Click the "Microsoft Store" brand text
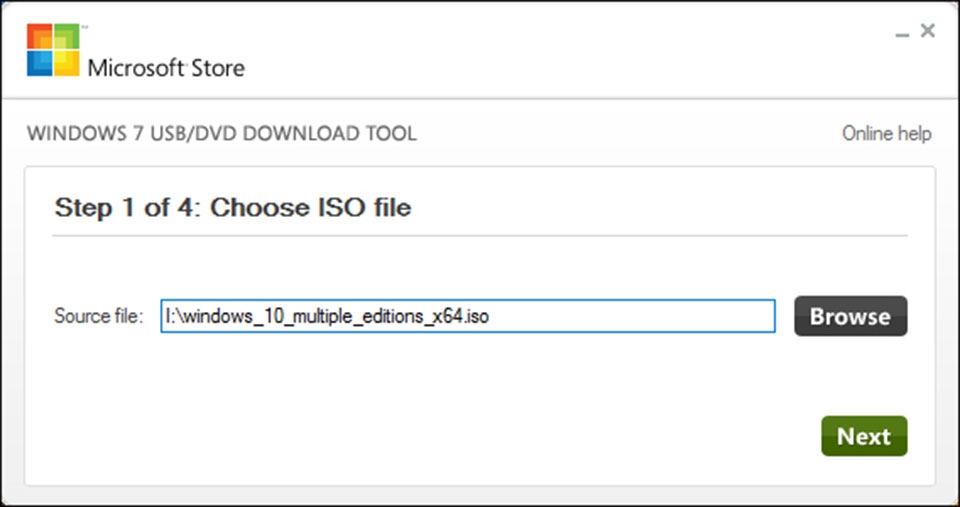The height and width of the screenshot is (507, 960). point(166,67)
